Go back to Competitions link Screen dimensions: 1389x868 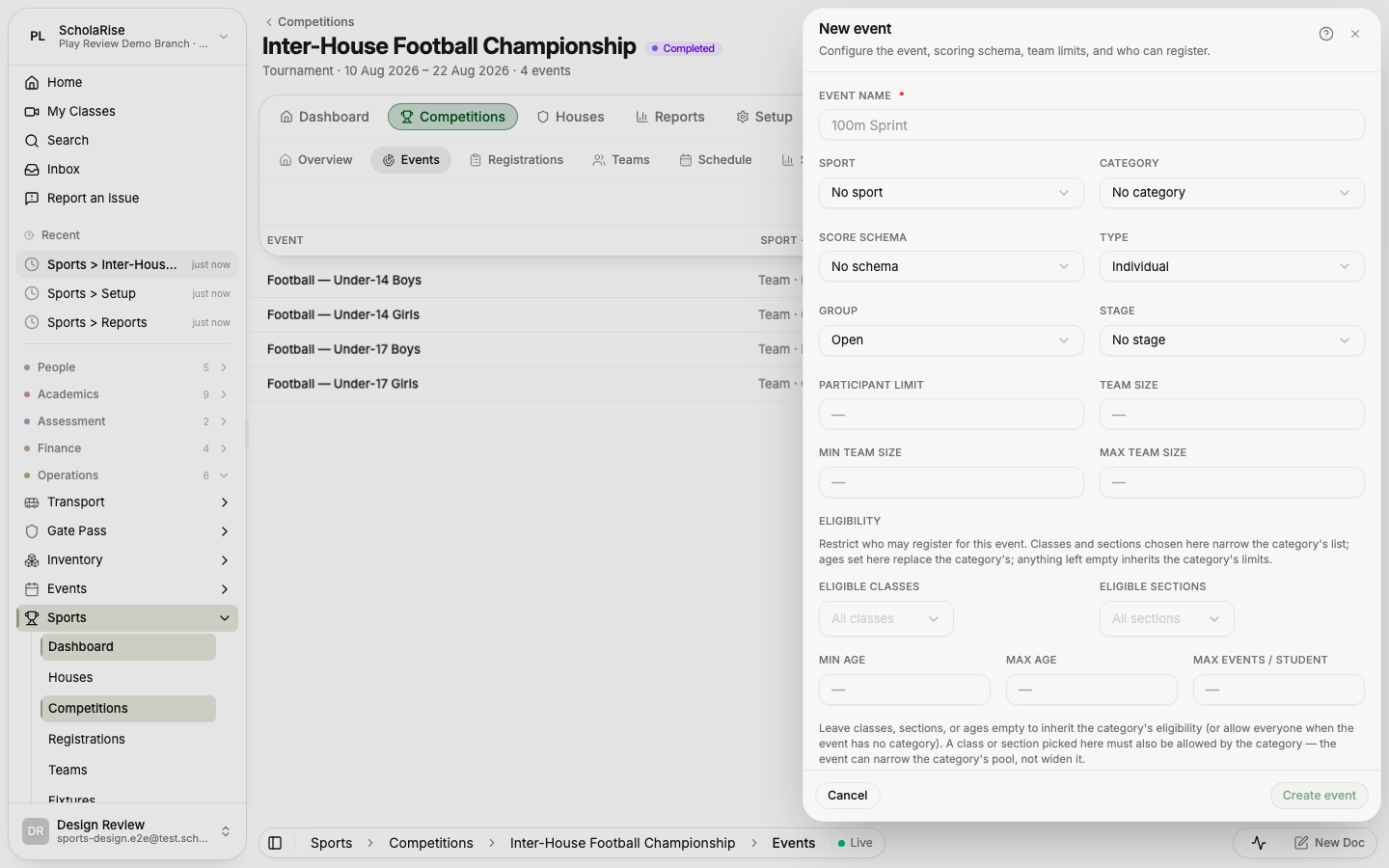[310, 22]
